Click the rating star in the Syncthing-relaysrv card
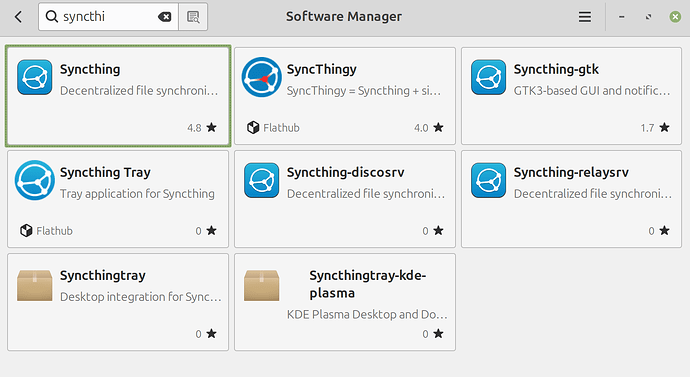The image size is (690, 377). [664, 231]
